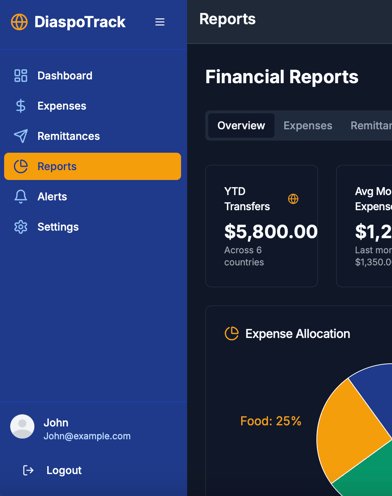The height and width of the screenshot is (496, 392).
Task: Click the Alerts bell icon
Action: coord(21,197)
